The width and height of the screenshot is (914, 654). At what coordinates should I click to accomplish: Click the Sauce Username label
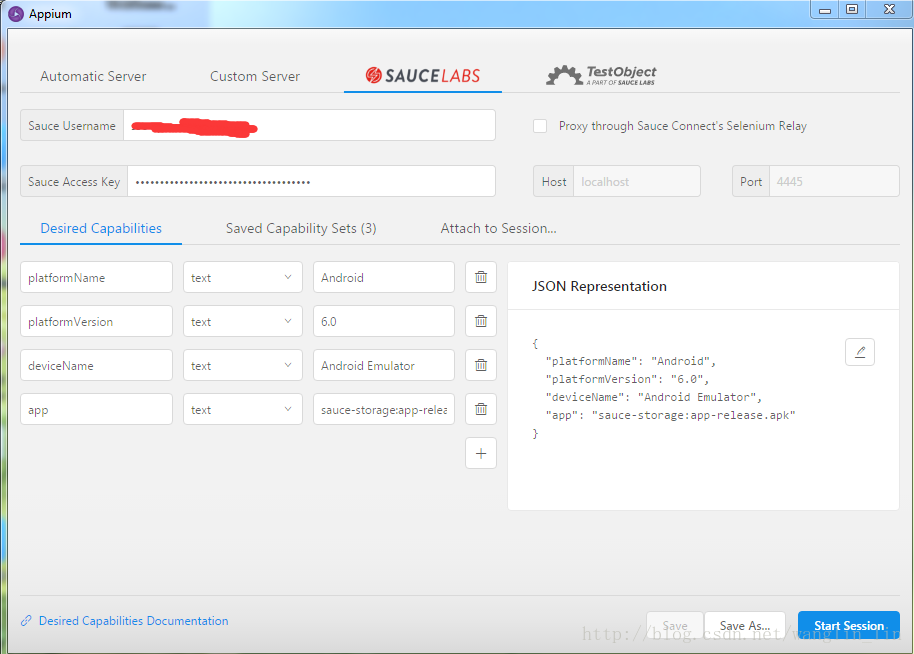[72, 125]
